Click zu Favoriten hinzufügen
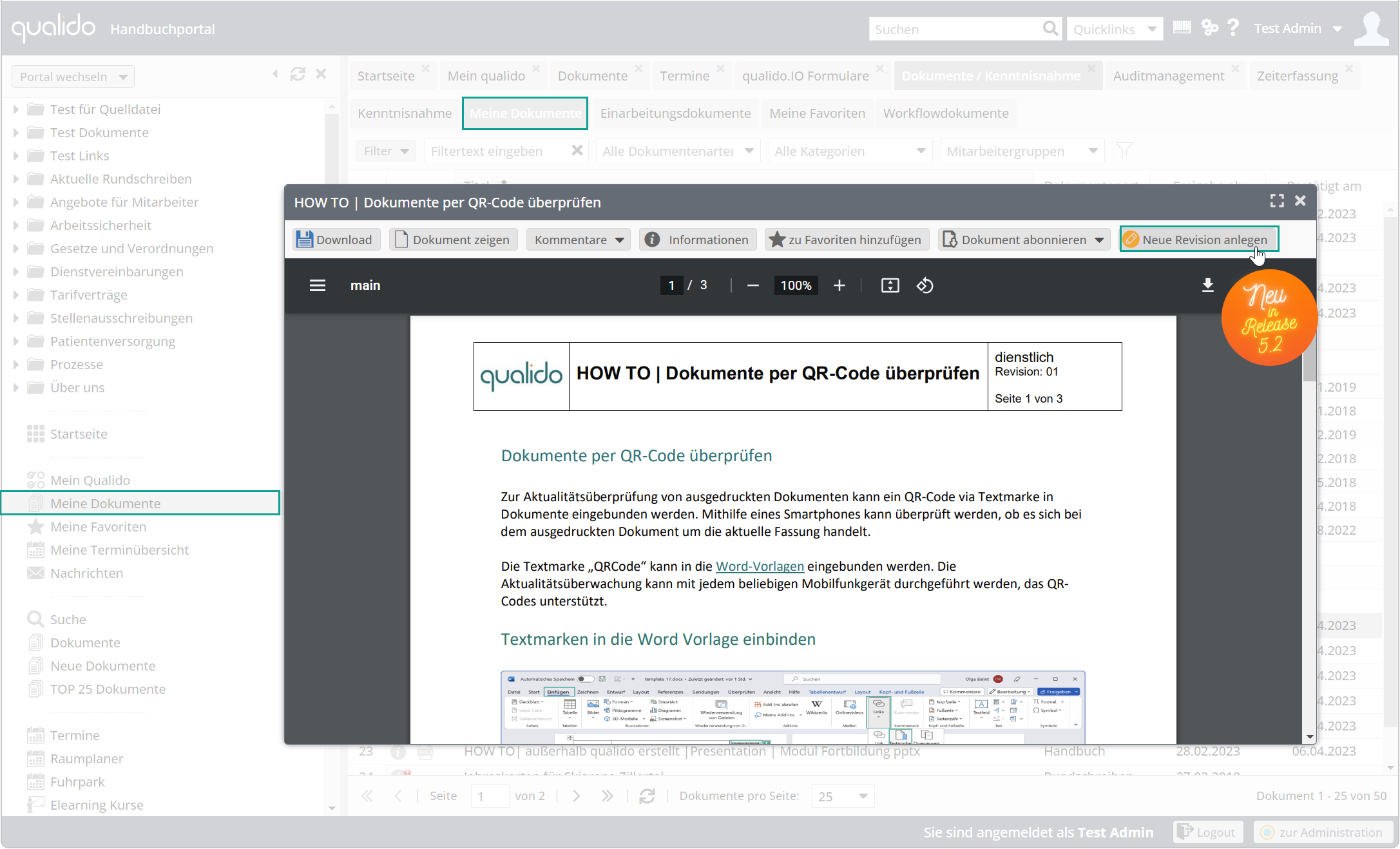This screenshot has height=849, width=1400. (847, 240)
